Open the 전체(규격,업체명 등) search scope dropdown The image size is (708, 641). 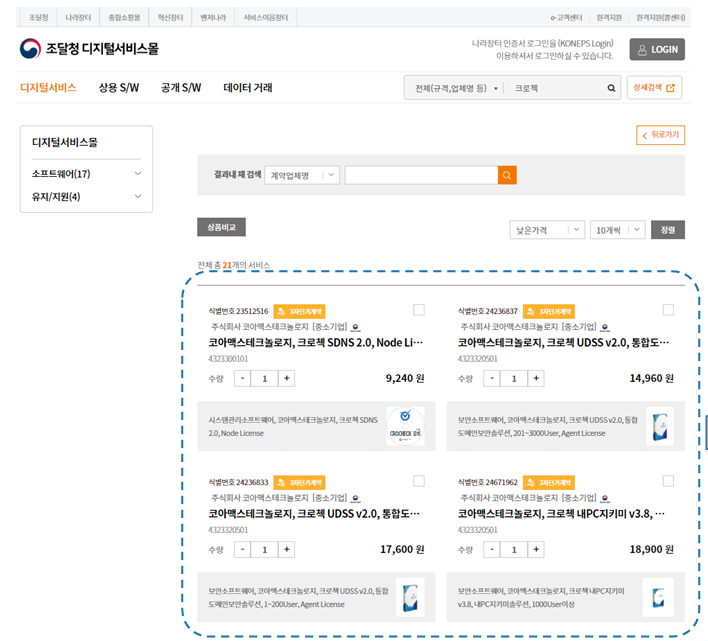pos(455,88)
